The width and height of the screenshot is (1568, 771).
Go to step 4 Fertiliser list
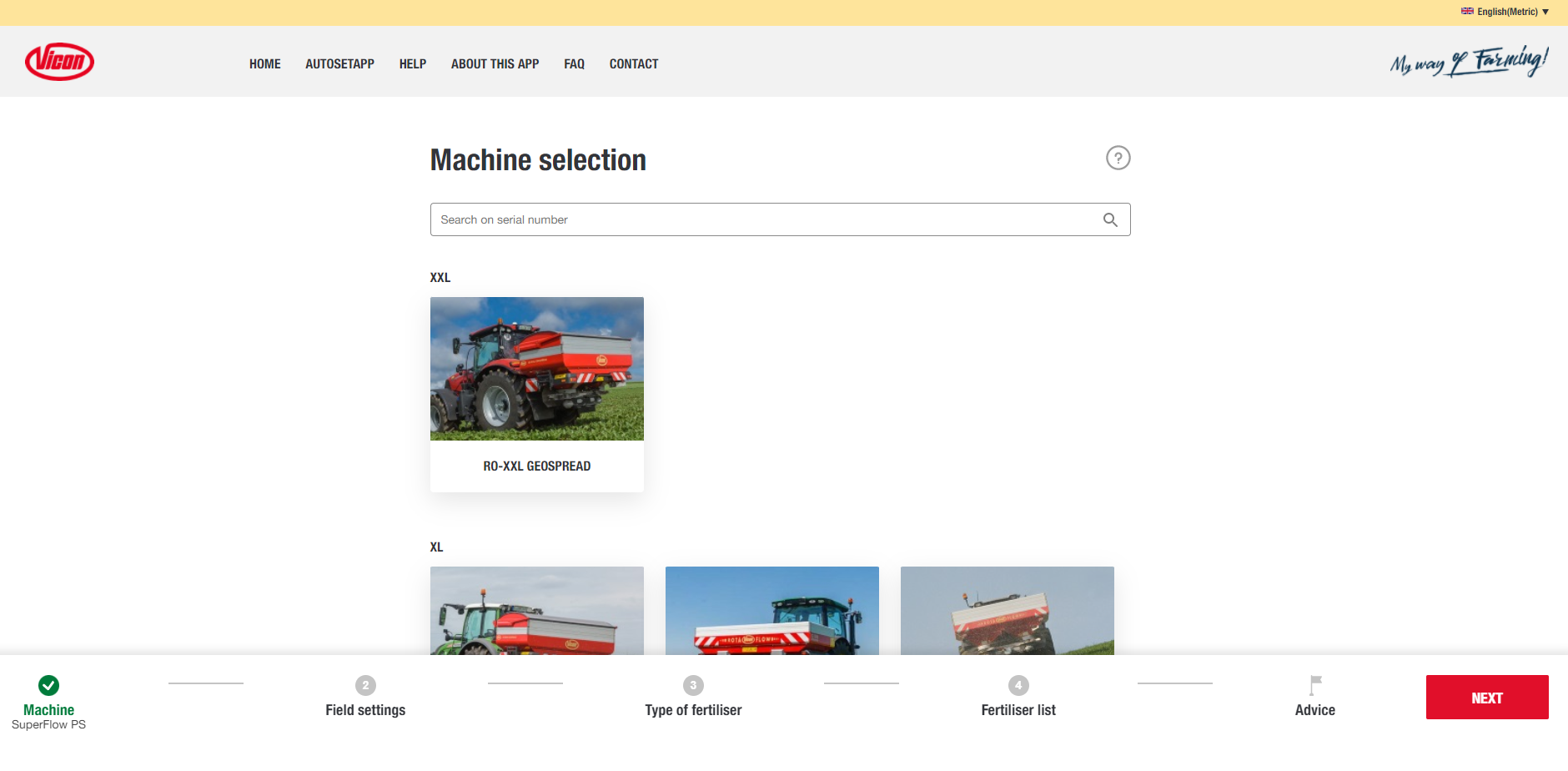click(1018, 685)
